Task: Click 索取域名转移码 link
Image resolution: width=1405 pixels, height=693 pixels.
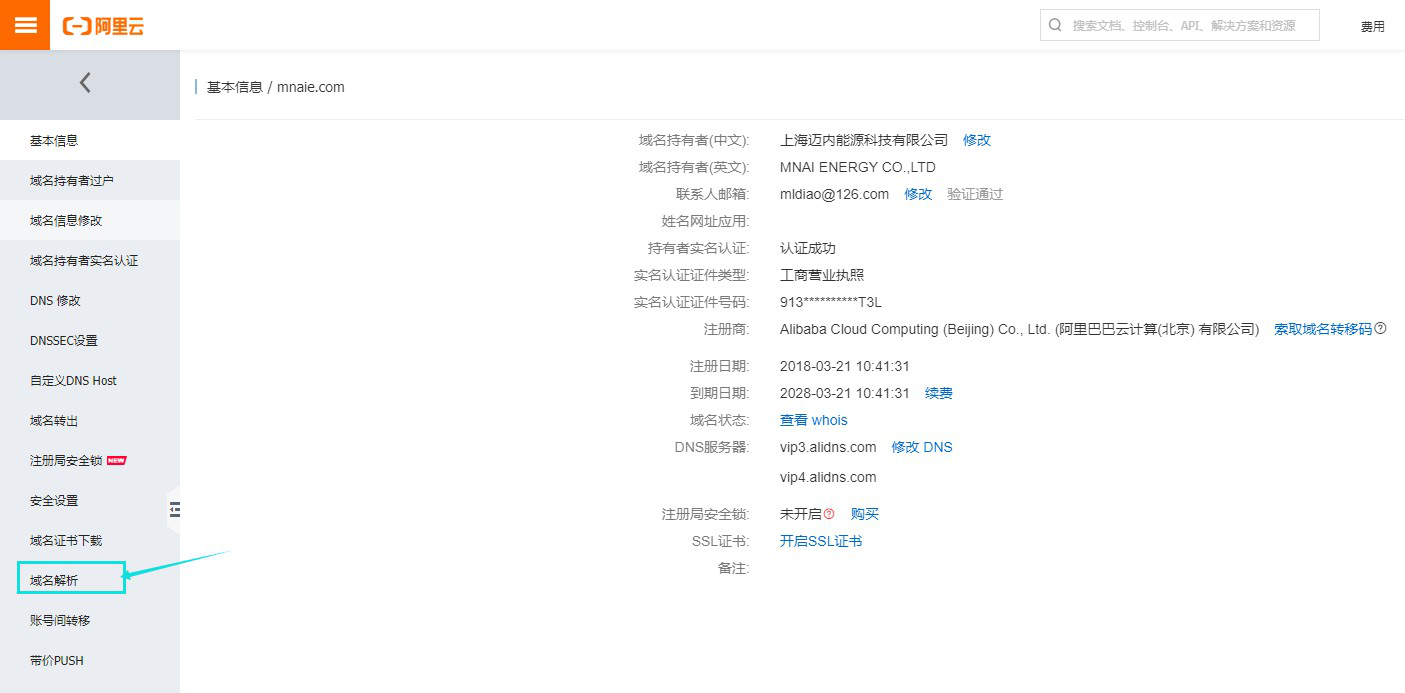Action: pos(1323,329)
